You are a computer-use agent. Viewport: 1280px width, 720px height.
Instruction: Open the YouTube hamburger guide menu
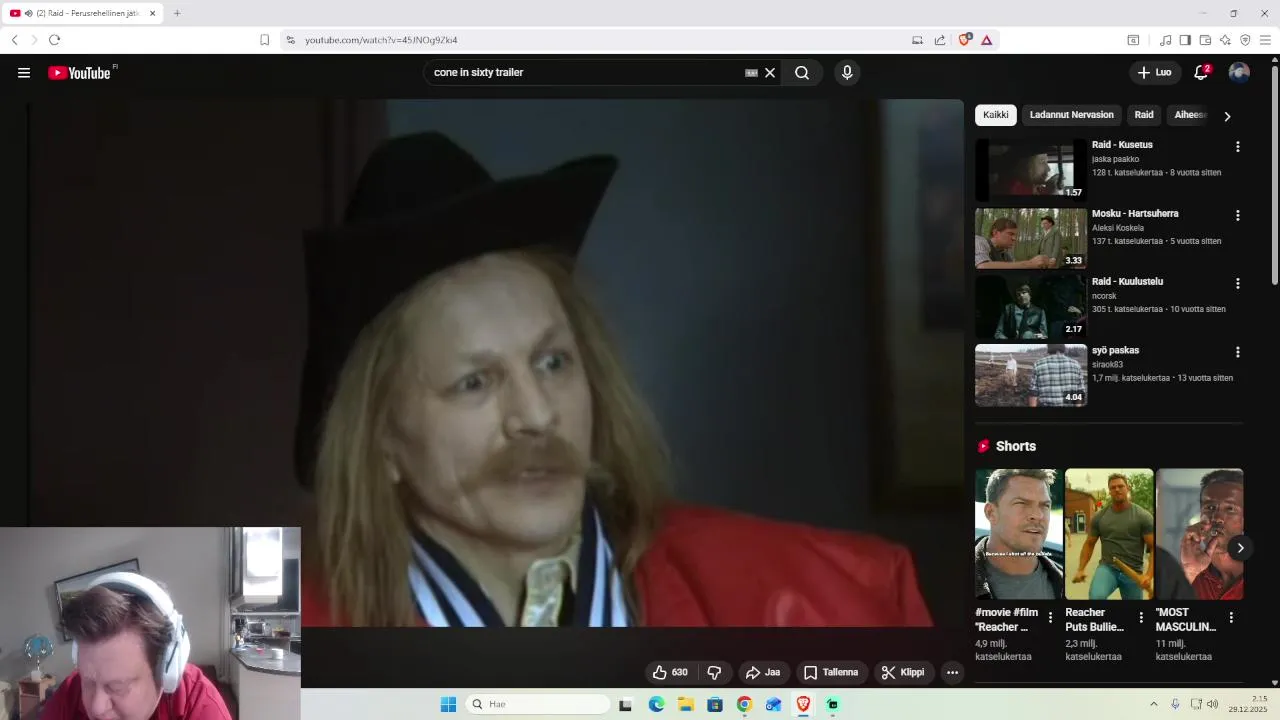pos(24,72)
